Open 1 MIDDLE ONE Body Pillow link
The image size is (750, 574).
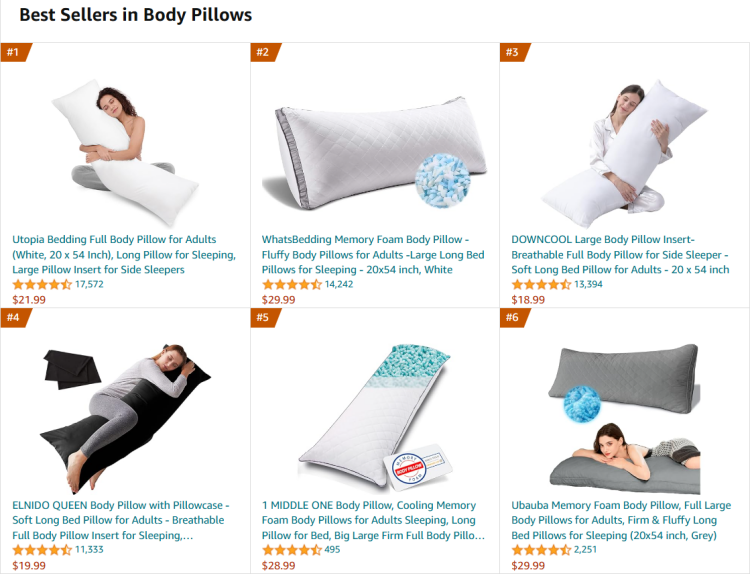[x=373, y=520]
